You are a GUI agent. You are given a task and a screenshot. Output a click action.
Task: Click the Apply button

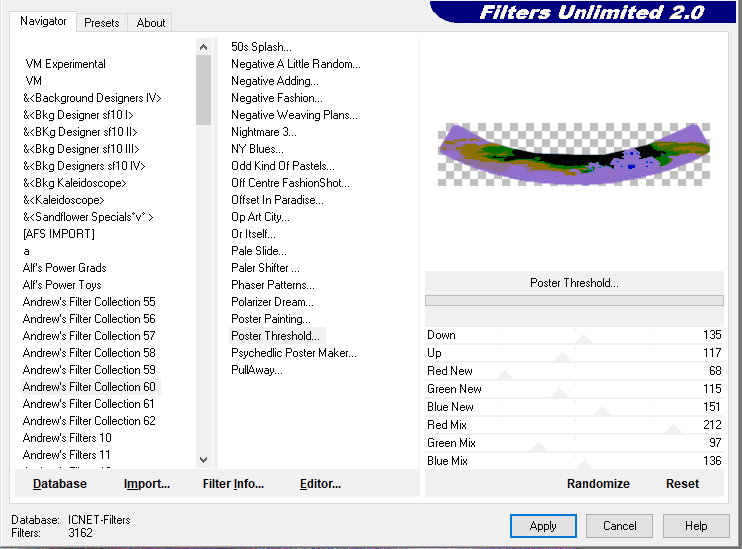click(x=543, y=526)
